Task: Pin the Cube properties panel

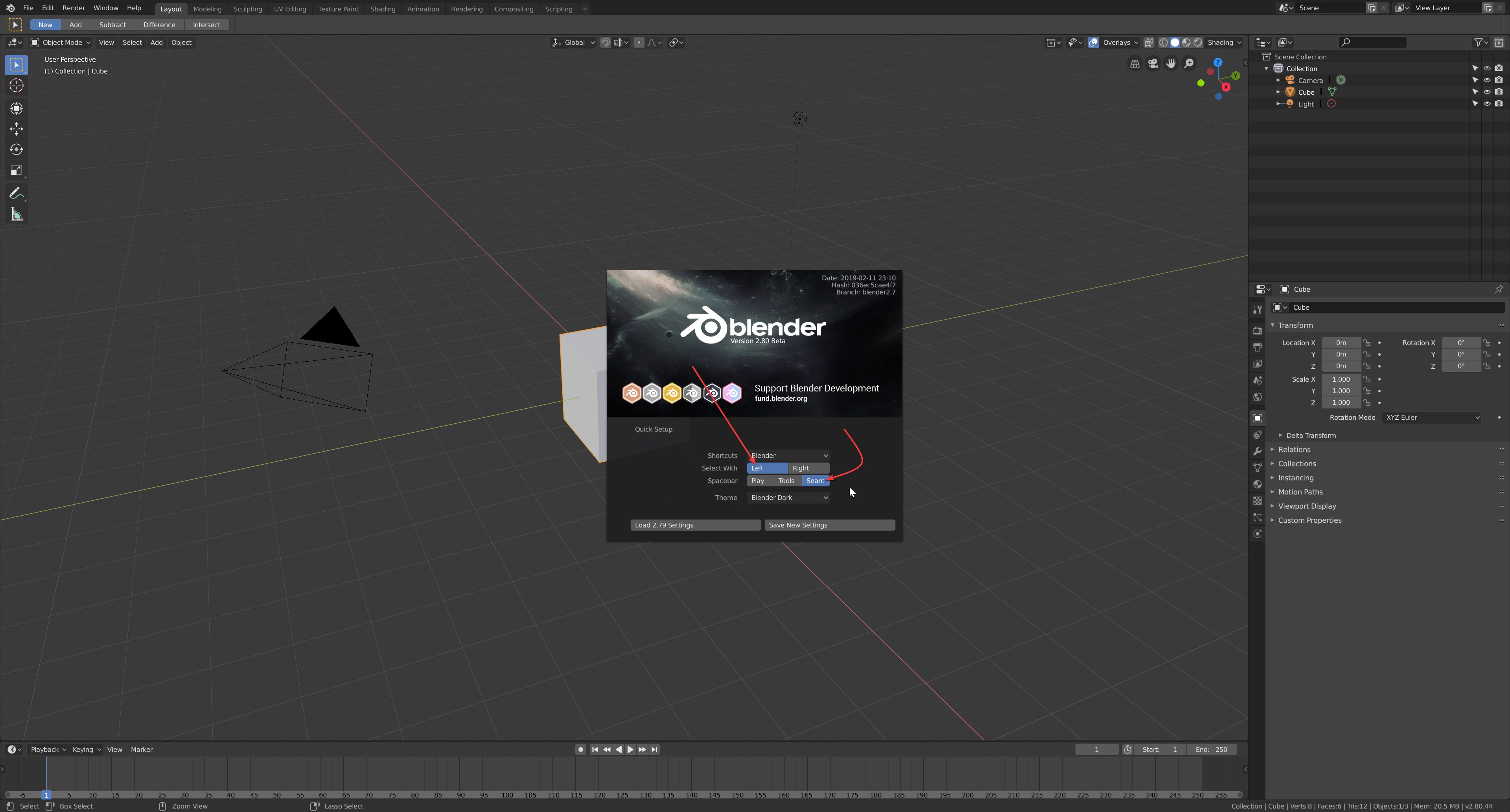Action: (x=1499, y=289)
